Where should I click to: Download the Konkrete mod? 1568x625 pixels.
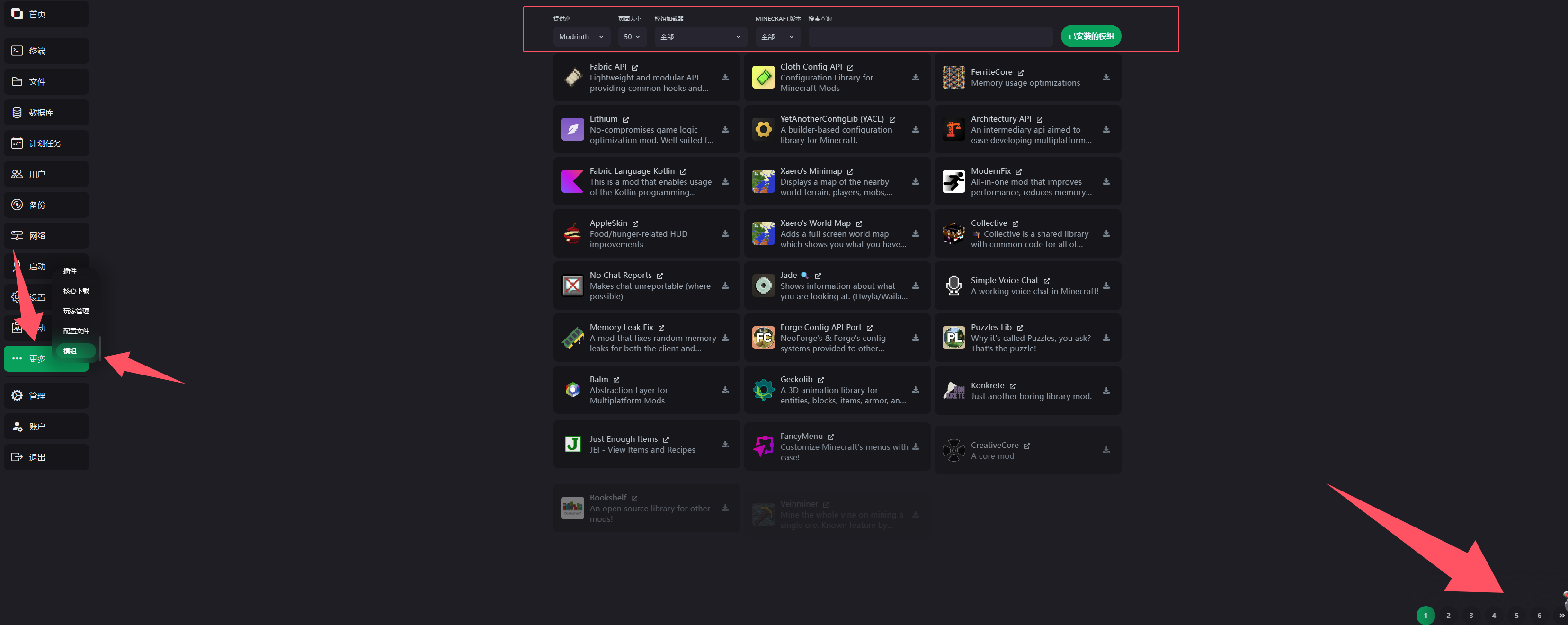click(x=1106, y=391)
